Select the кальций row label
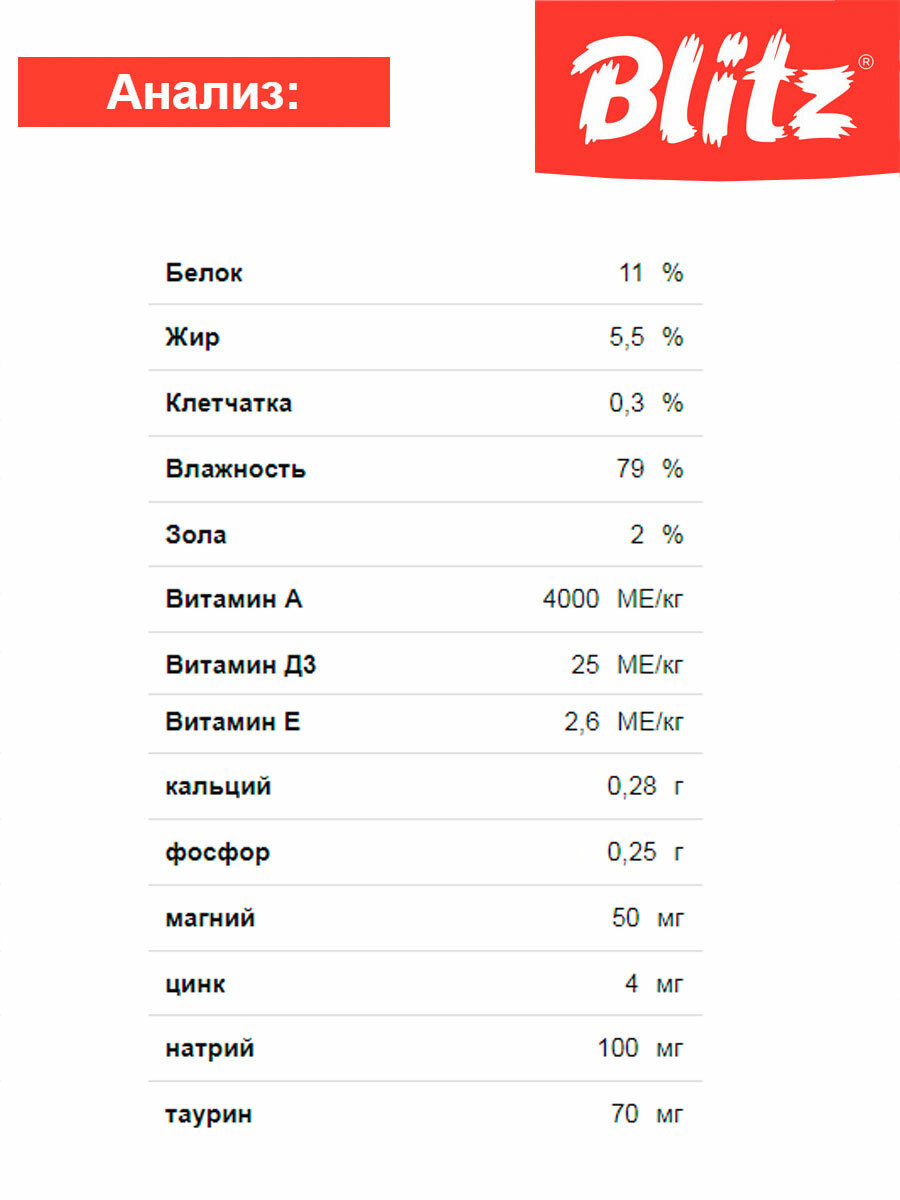The width and height of the screenshot is (900, 1200). click(x=218, y=787)
